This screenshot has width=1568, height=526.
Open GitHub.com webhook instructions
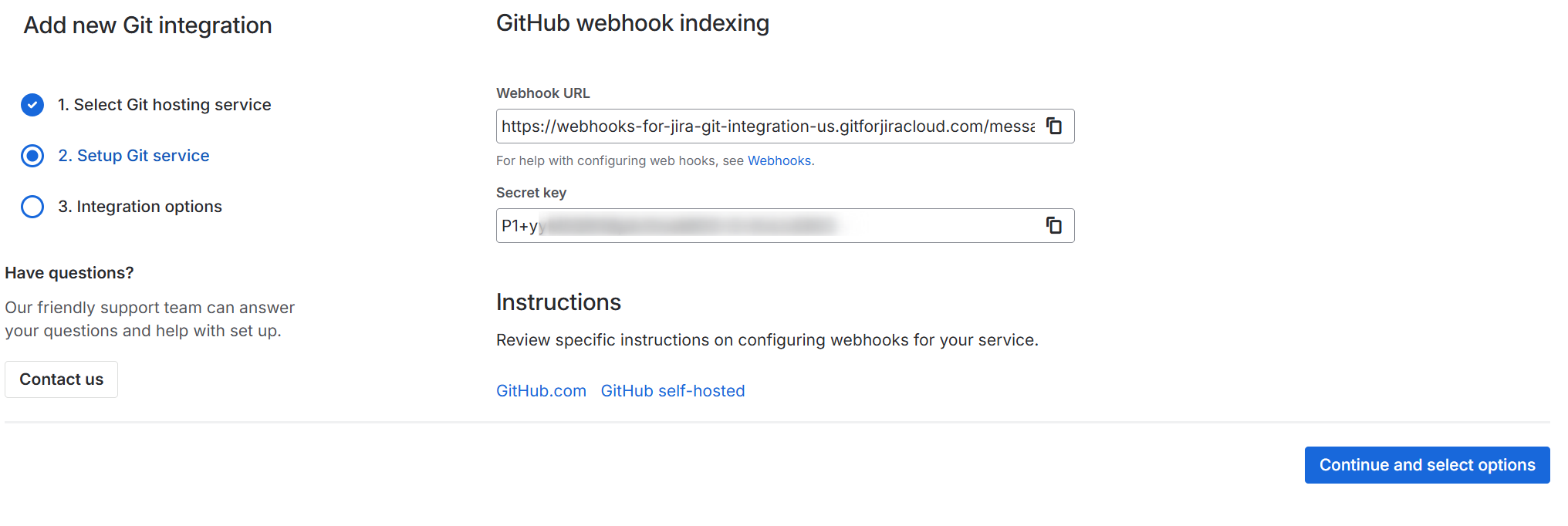tap(541, 391)
